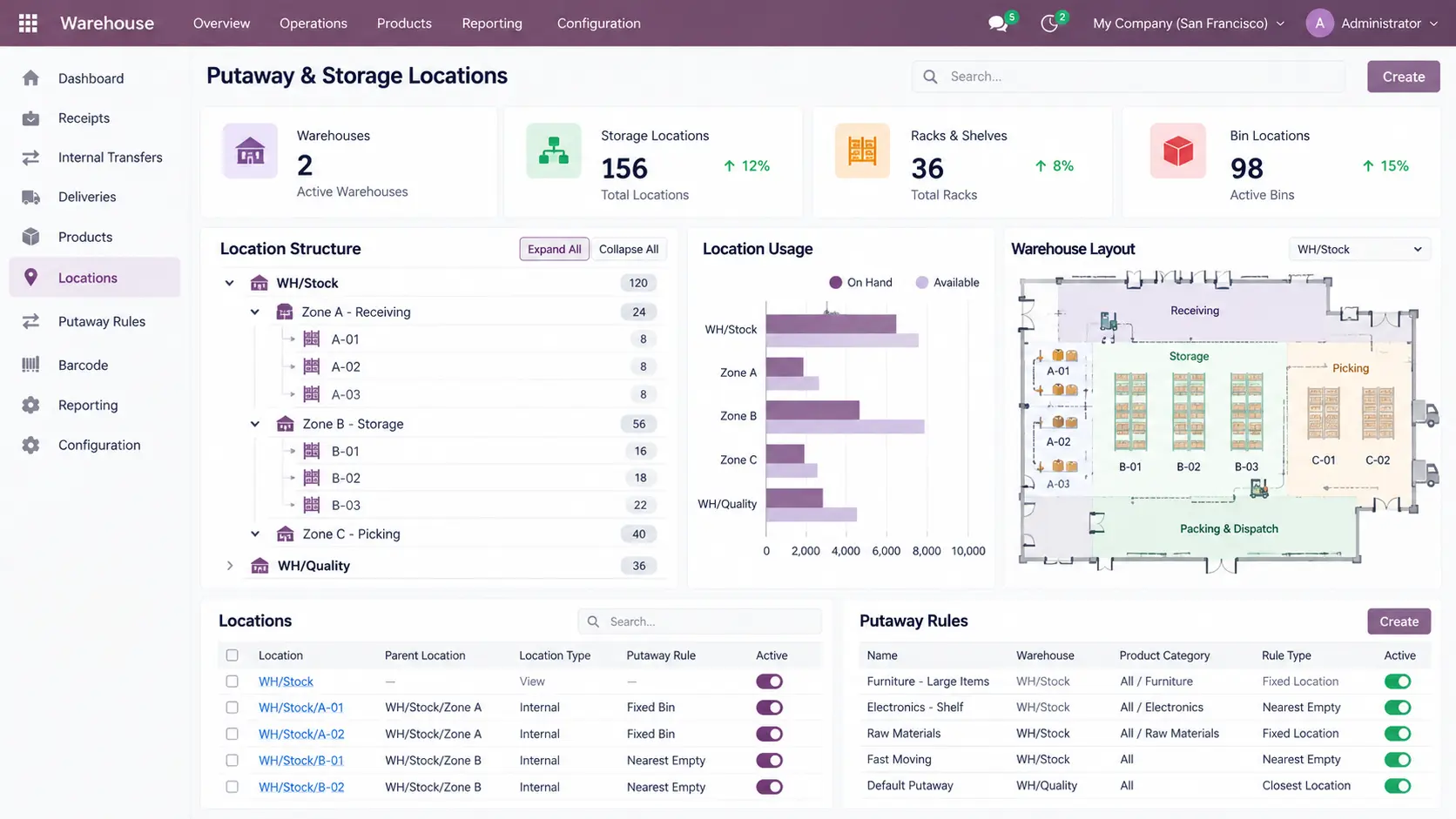Click the Available legend color dot
1456x819 pixels.
(922, 282)
